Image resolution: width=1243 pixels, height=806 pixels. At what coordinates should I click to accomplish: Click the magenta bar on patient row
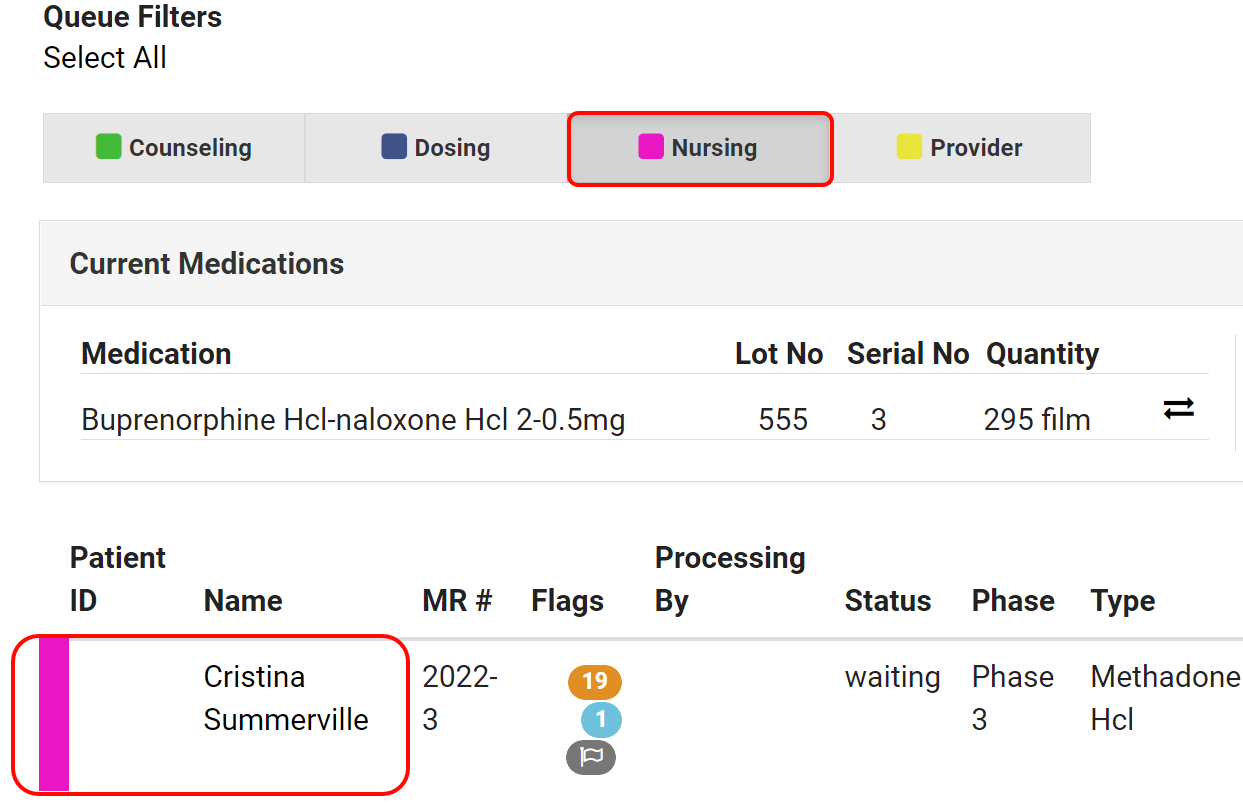coord(54,714)
